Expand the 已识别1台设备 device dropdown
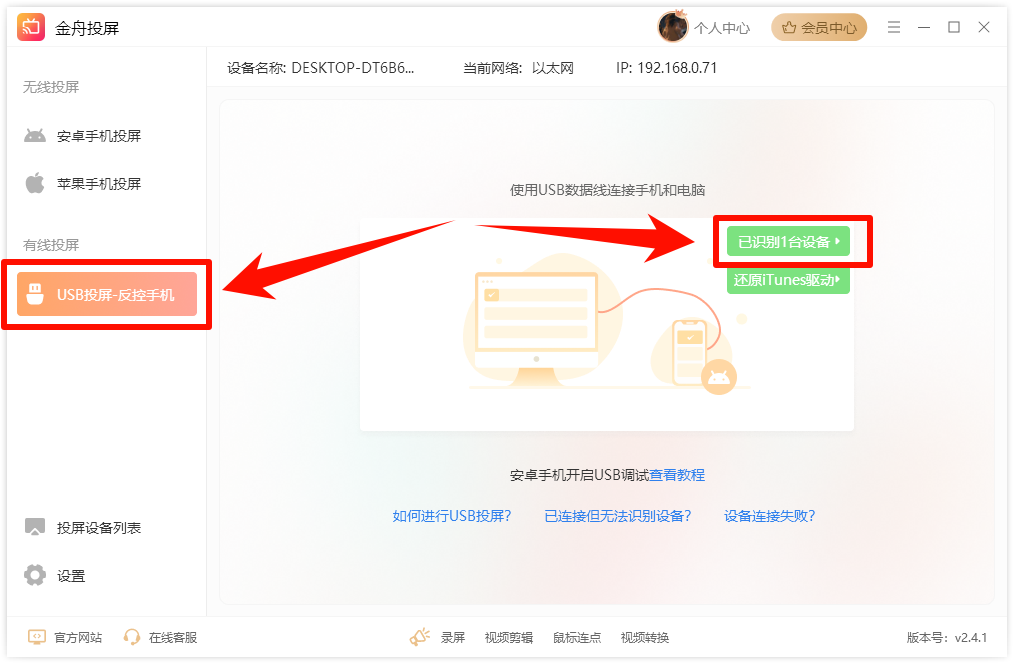Screen dimensions: 1014x664 (788, 242)
